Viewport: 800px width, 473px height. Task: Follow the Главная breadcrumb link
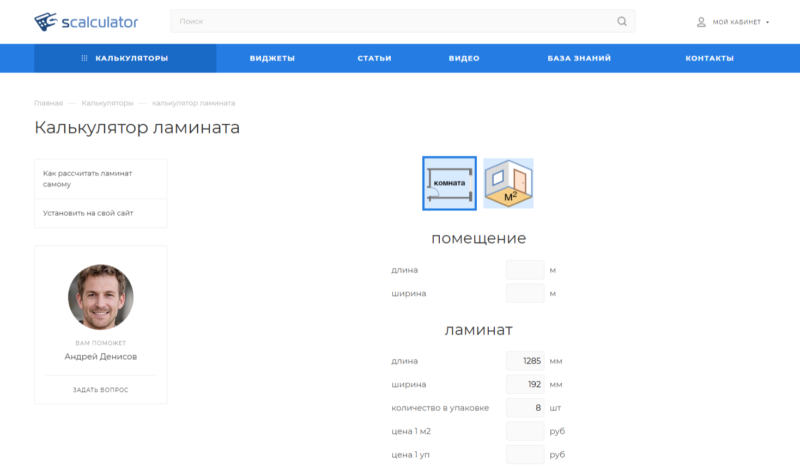coord(48,103)
